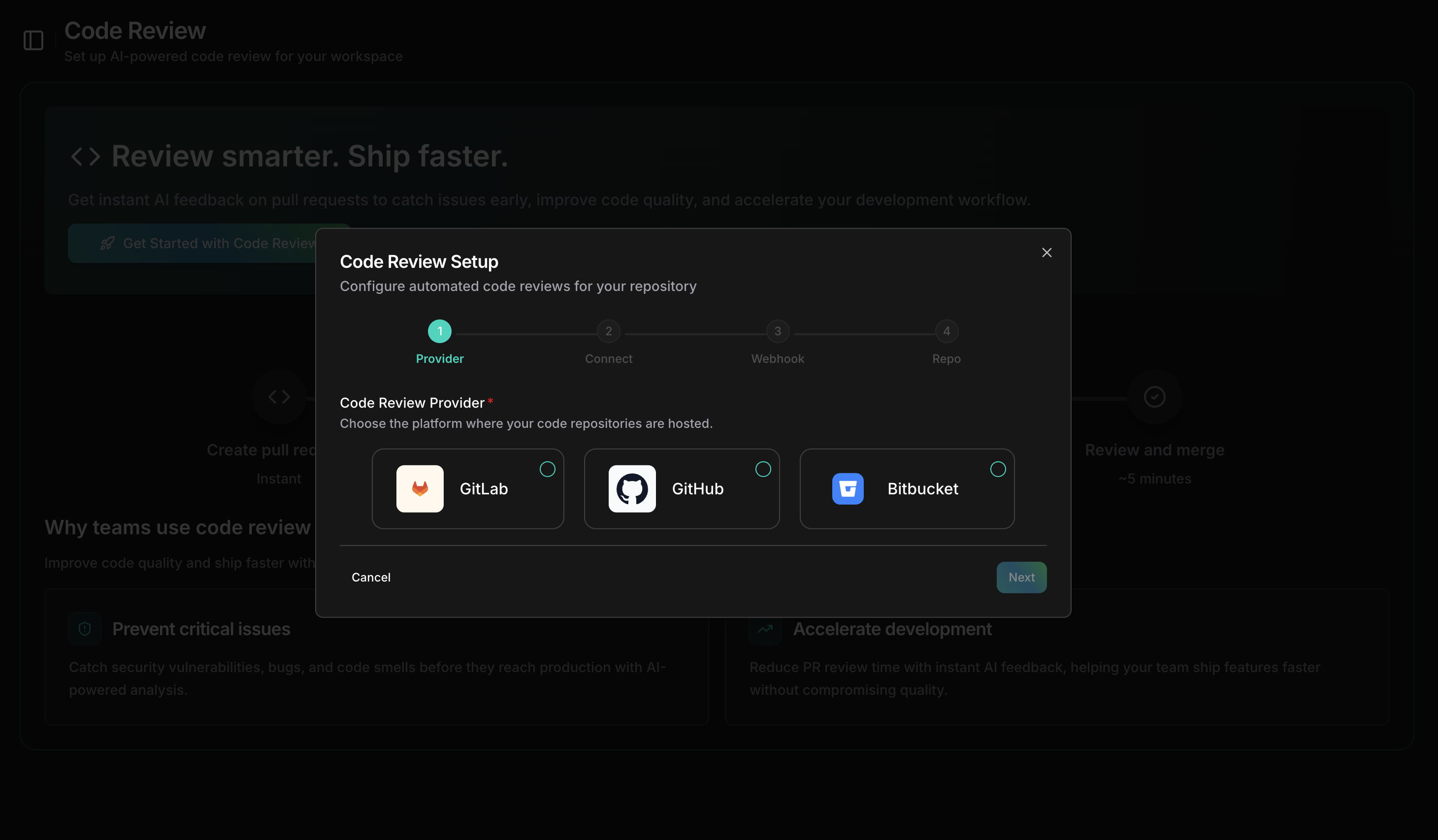Image resolution: width=1438 pixels, height=840 pixels.
Task: Click the Bitbucket logo icon
Action: (848, 488)
